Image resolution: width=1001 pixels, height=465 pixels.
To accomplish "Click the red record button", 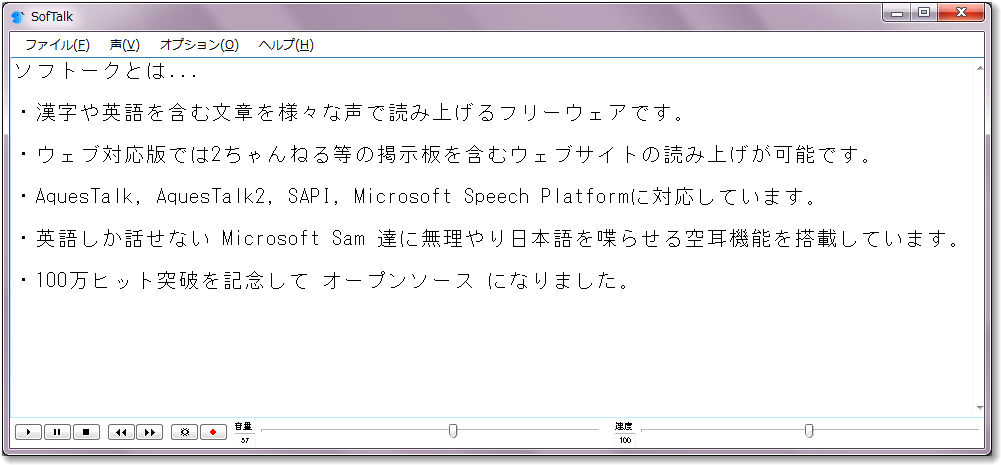I will point(213,432).
